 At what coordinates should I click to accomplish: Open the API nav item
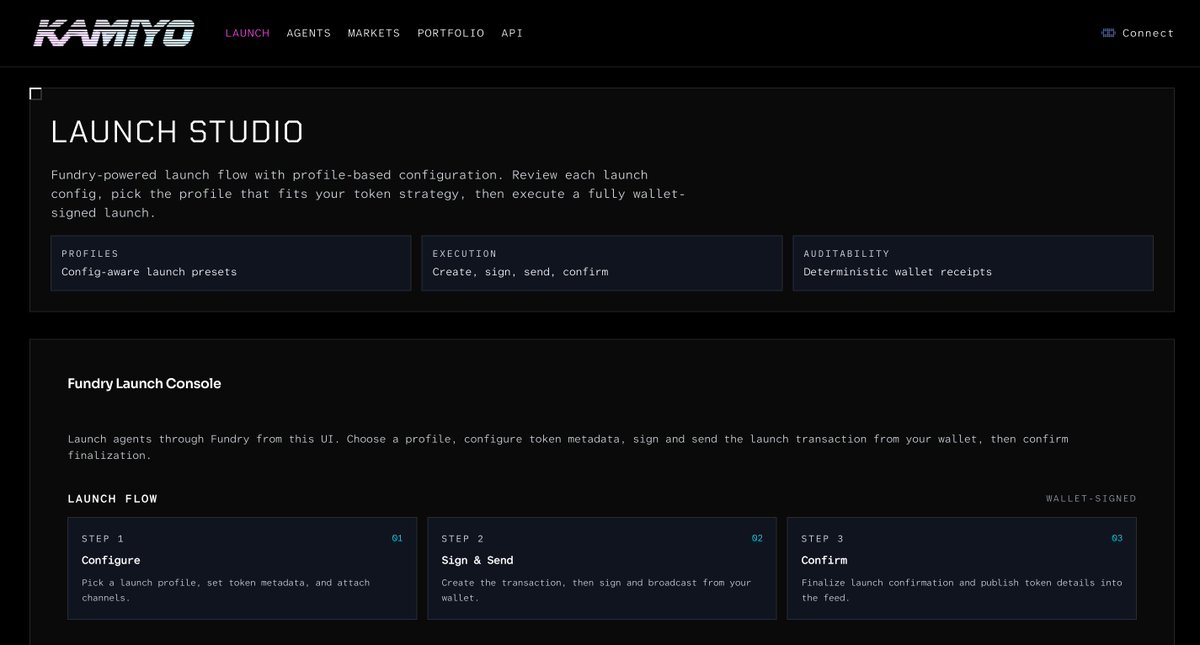(x=512, y=33)
